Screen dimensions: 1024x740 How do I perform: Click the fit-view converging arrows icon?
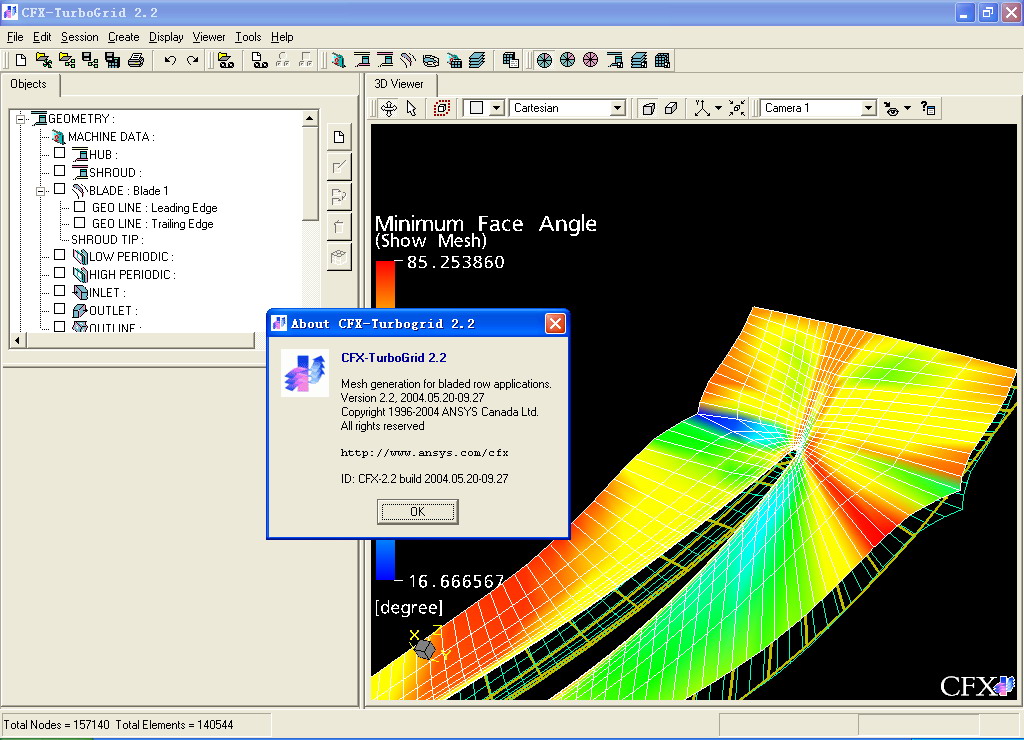(737, 108)
